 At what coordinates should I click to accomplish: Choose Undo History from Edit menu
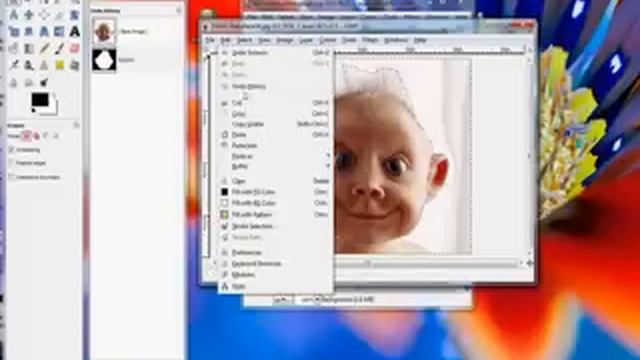pyautogui.click(x=276, y=87)
